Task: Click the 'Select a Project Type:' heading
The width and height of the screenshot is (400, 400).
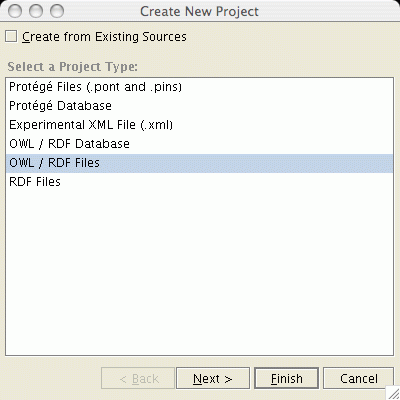Action: tap(72, 67)
